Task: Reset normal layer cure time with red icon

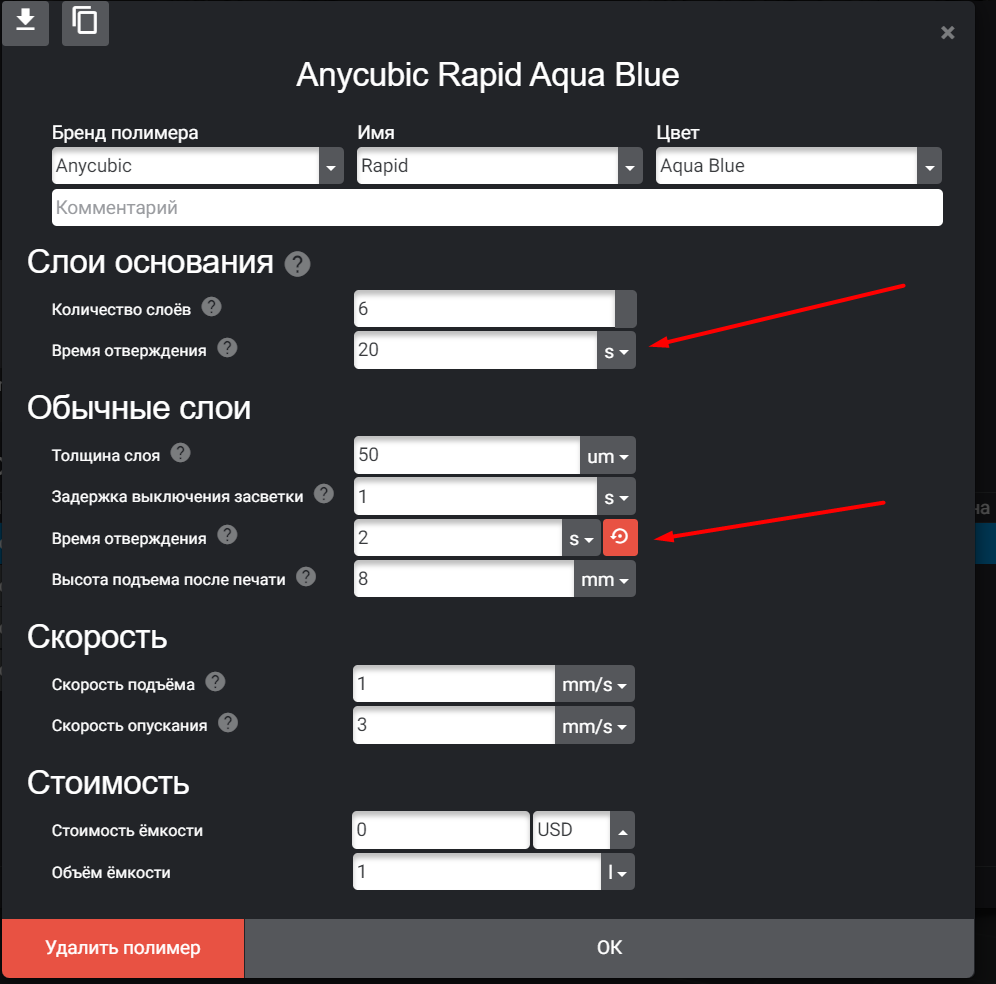Action: click(620, 537)
